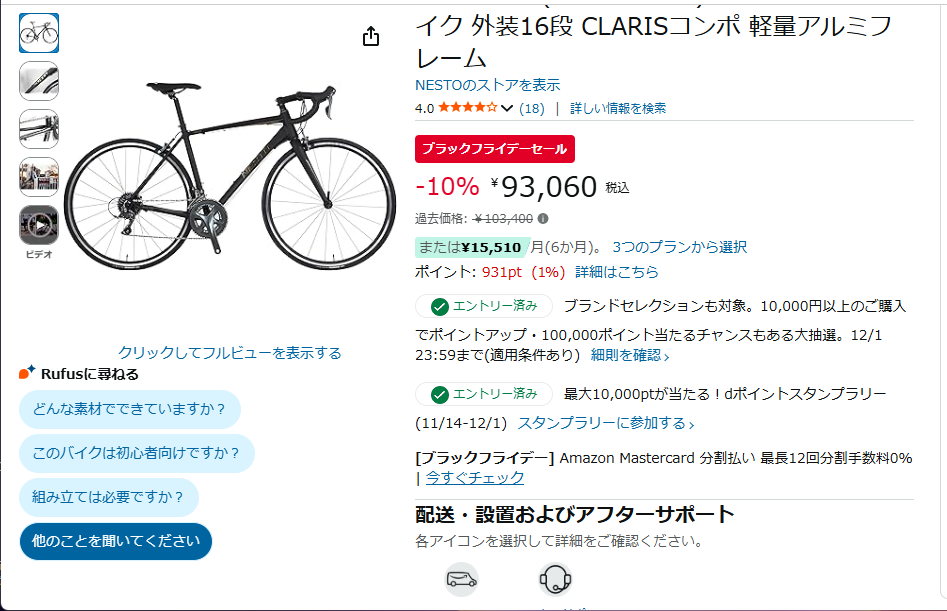
Task: Play the product video thumbnail
Action: 39,225
